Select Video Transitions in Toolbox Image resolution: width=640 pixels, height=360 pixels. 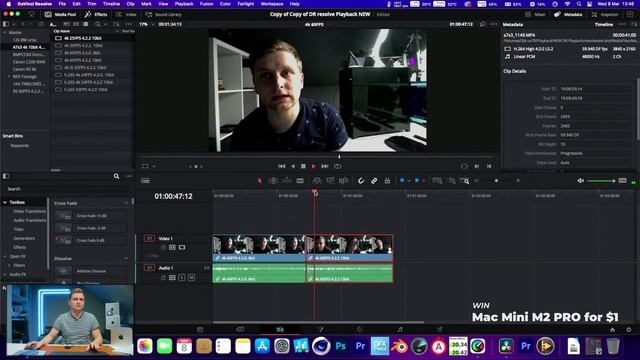pyautogui.click(x=29, y=211)
